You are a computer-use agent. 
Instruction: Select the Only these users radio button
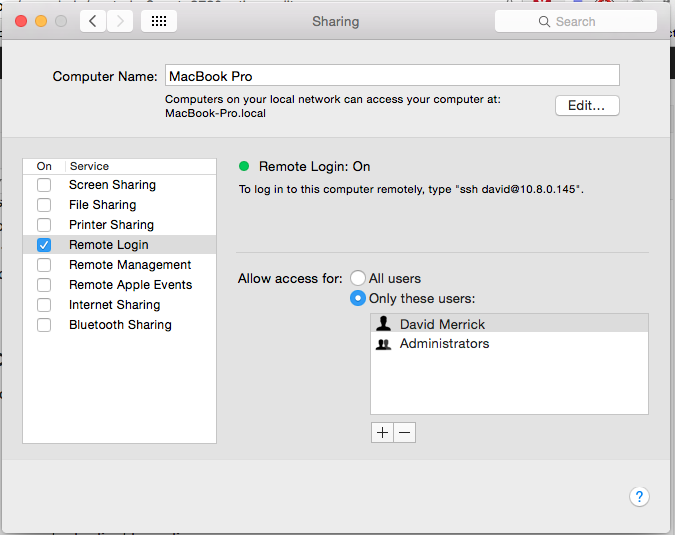point(358,298)
